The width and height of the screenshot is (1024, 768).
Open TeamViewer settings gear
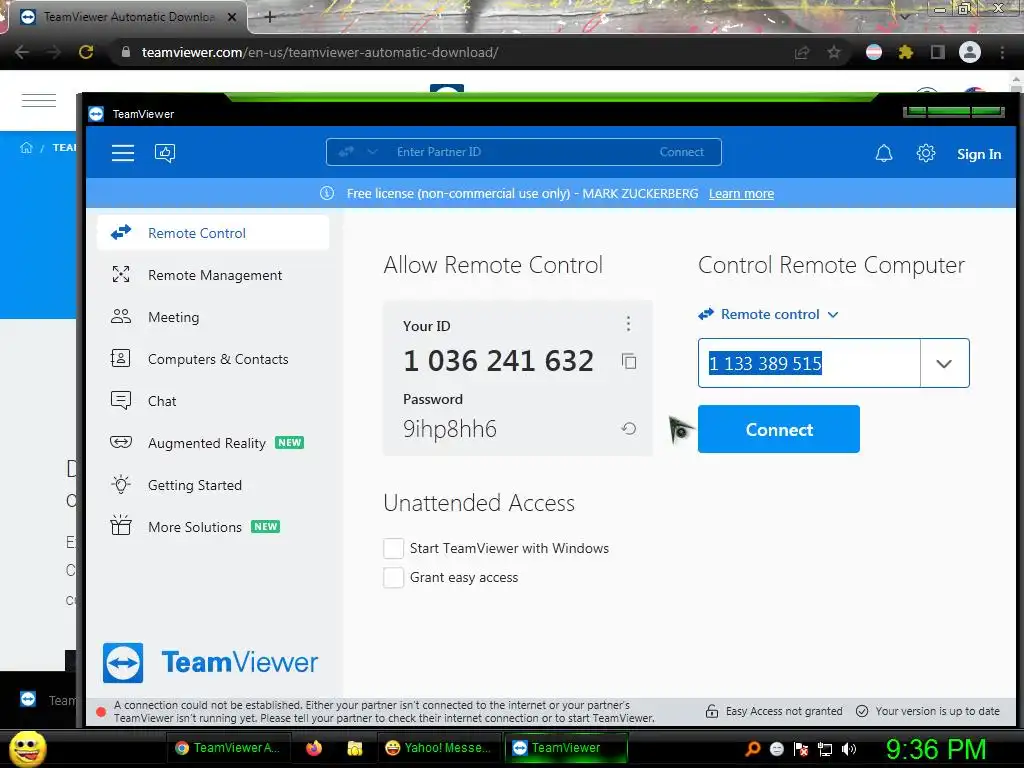(x=925, y=153)
